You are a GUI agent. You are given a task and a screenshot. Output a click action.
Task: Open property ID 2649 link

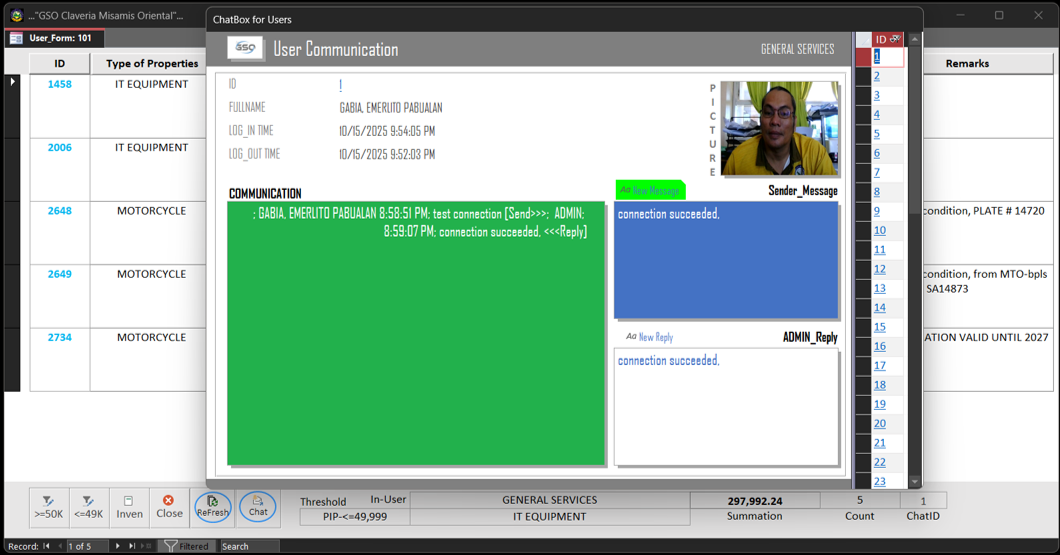[59, 274]
